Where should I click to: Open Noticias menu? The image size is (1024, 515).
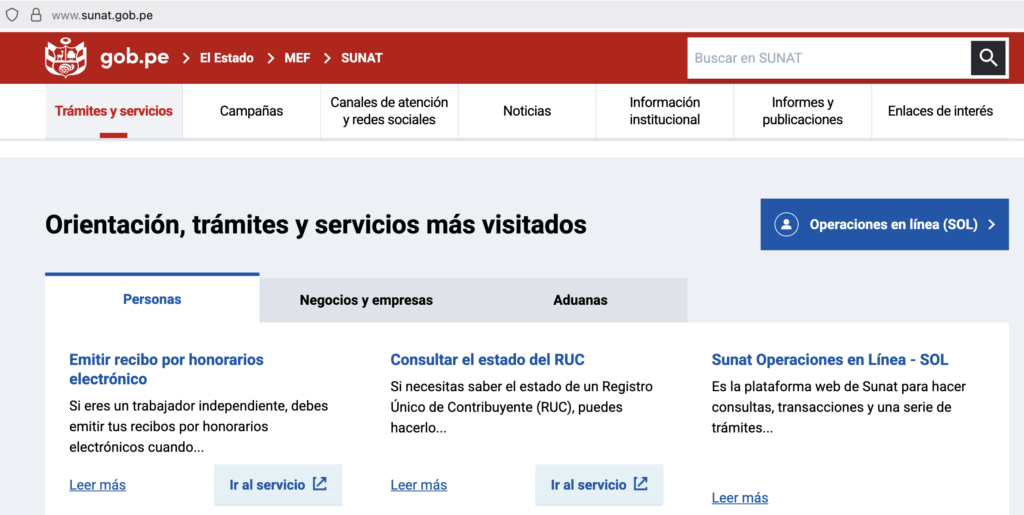pos(527,111)
